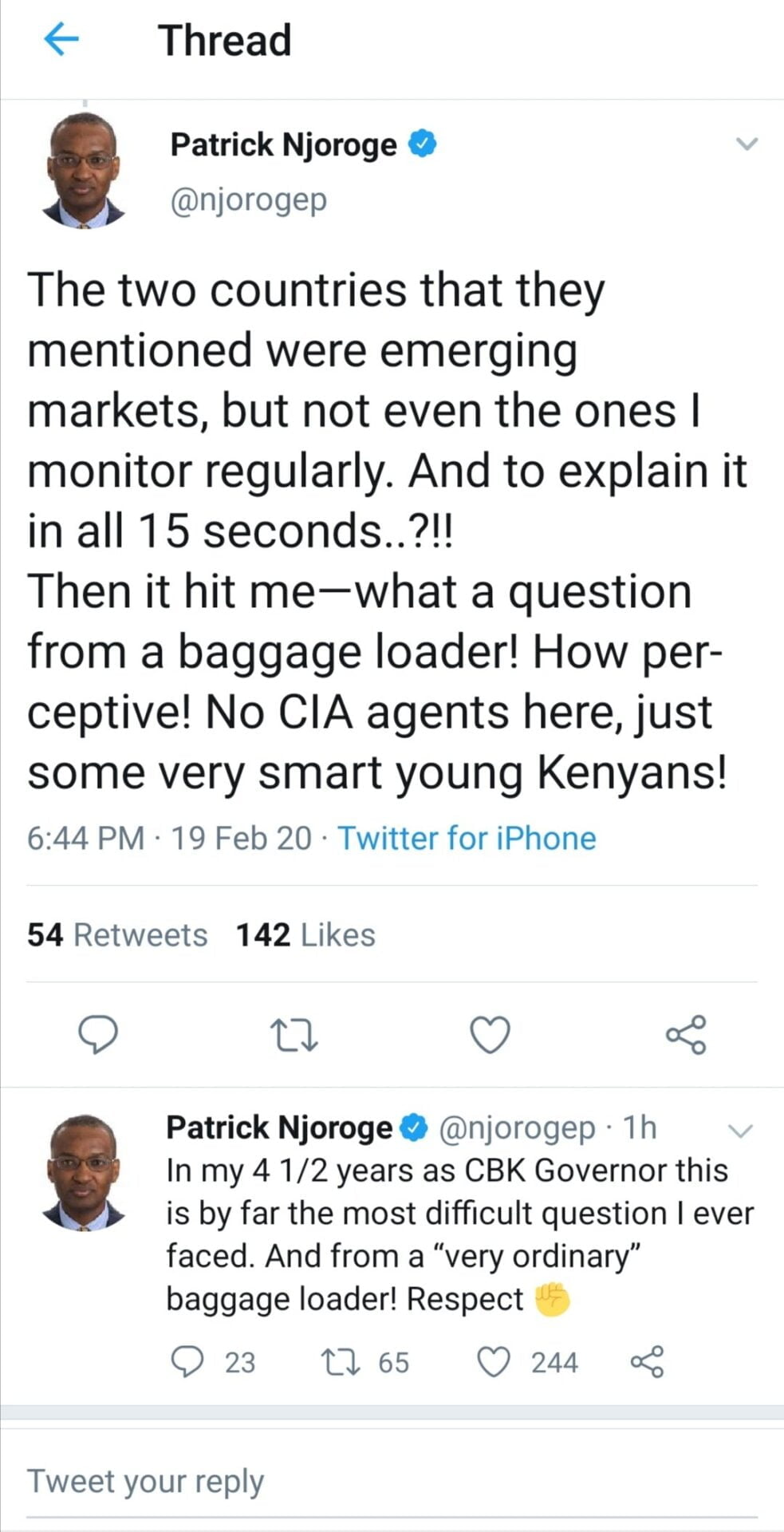784x1532 pixels.
Task: View the 142 Likes list
Action: [x=305, y=934]
